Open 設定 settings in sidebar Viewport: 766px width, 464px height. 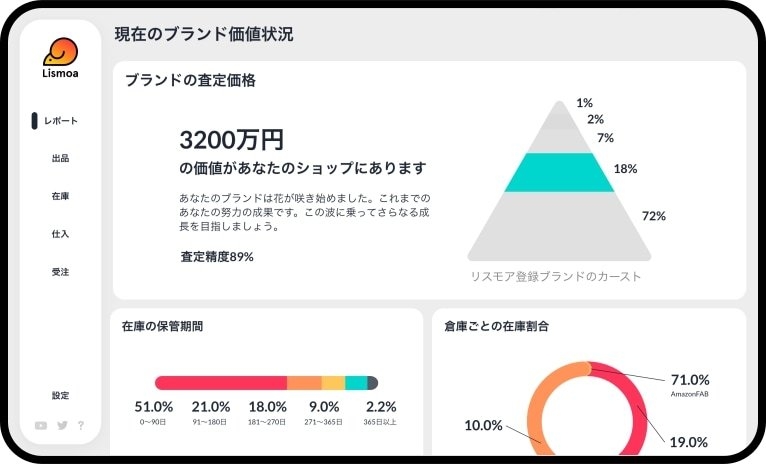pos(60,395)
